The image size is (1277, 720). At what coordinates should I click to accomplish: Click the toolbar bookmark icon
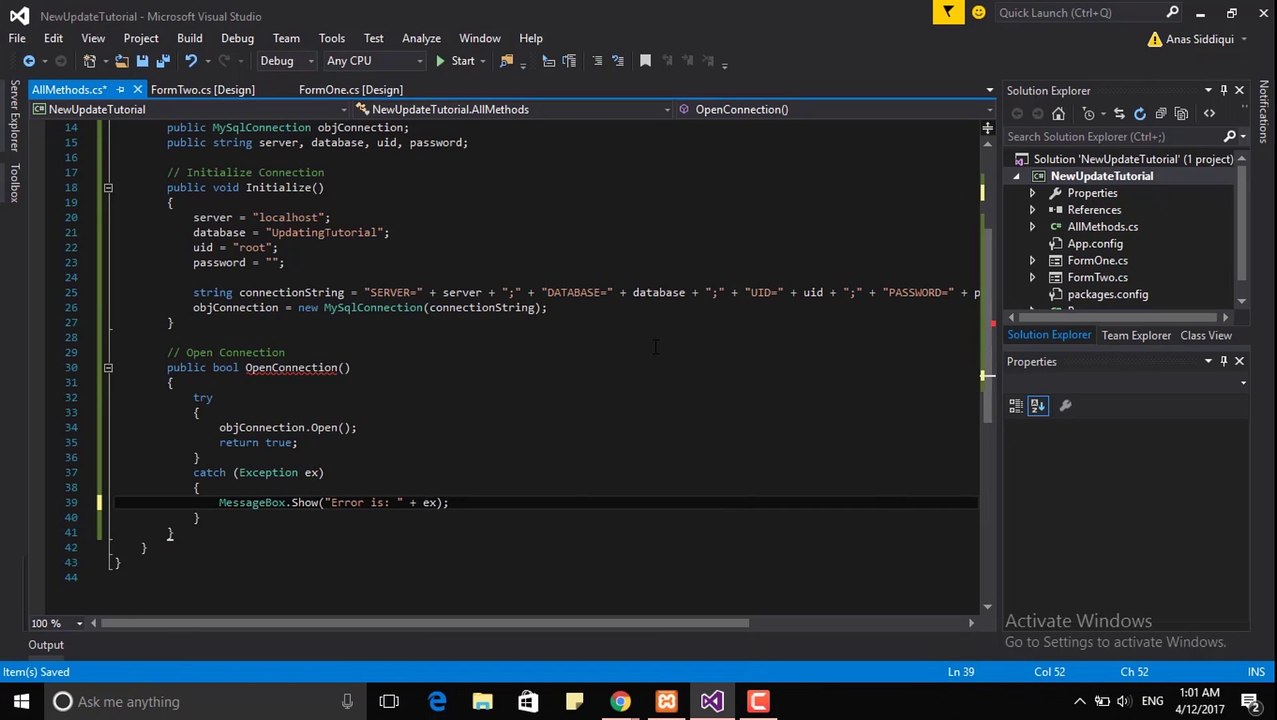coord(645,62)
